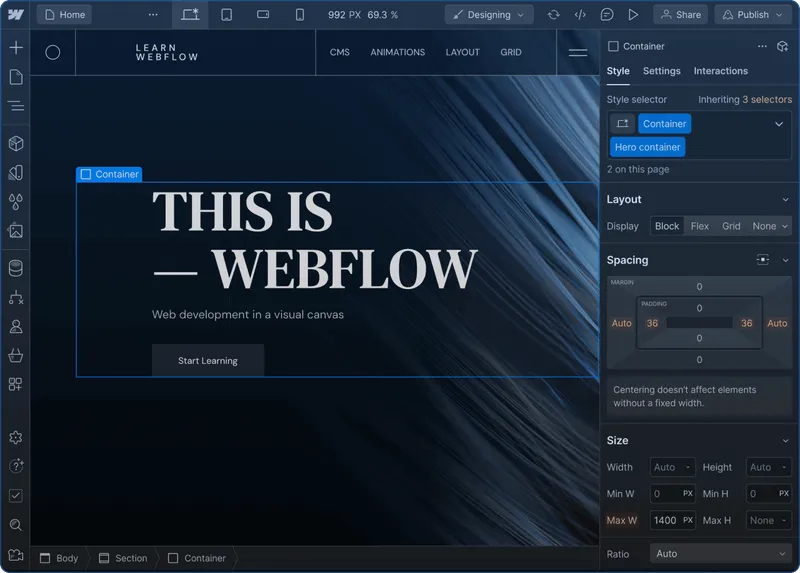Collapse the Spacing section
This screenshot has height=573, width=800.
785,260
